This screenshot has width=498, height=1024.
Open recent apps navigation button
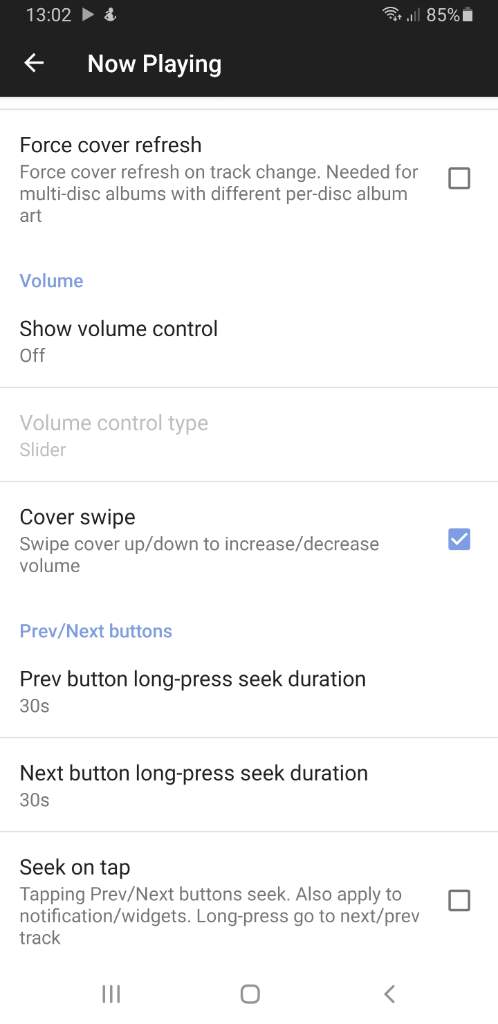pyautogui.click(x=111, y=994)
